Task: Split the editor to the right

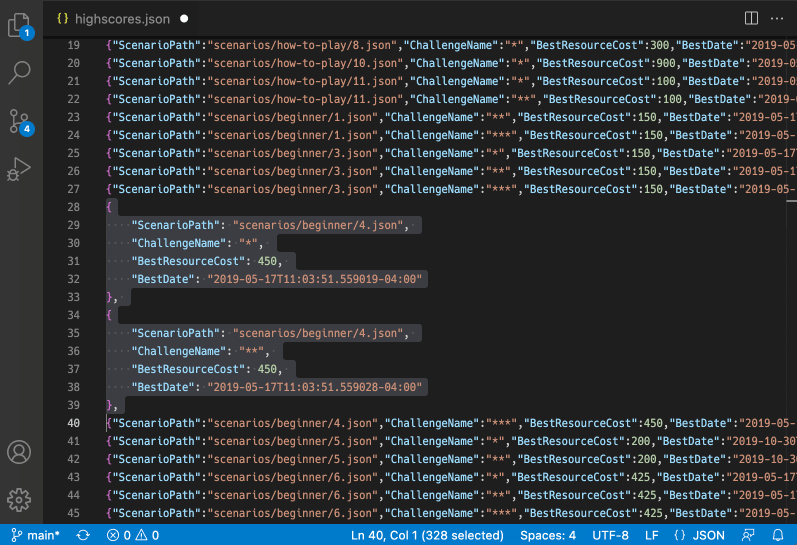Action: click(x=751, y=18)
